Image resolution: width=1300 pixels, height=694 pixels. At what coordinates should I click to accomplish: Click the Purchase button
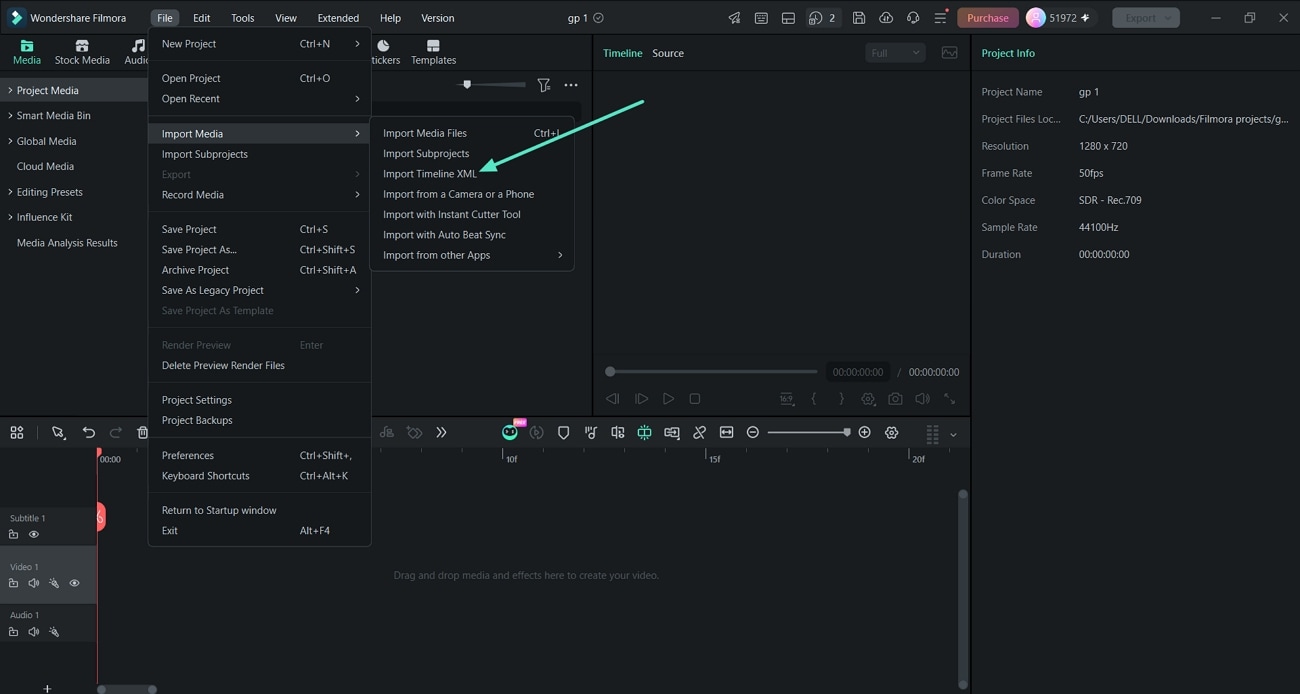pos(987,18)
